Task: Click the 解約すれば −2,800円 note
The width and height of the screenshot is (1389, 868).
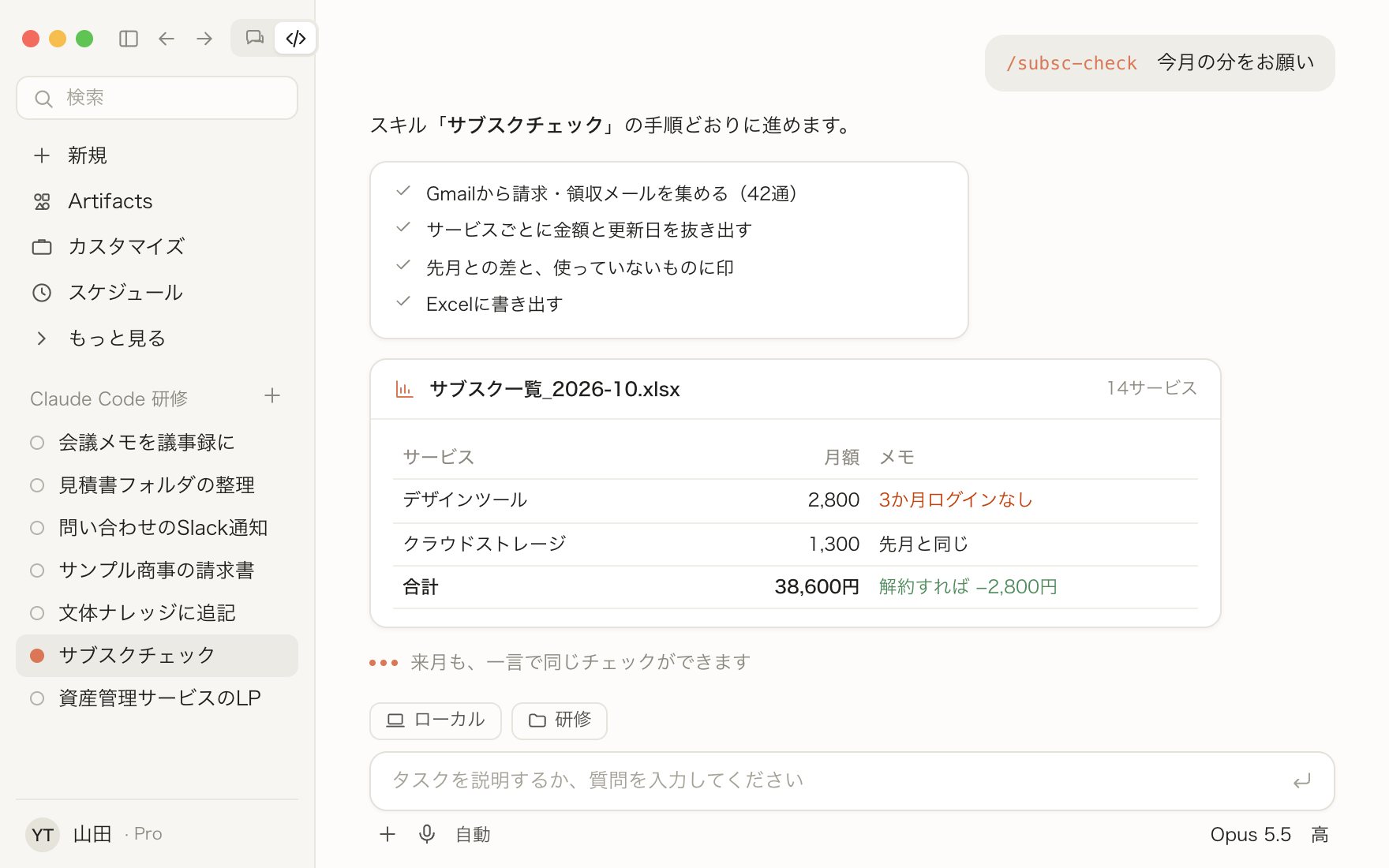Action: point(968,587)
